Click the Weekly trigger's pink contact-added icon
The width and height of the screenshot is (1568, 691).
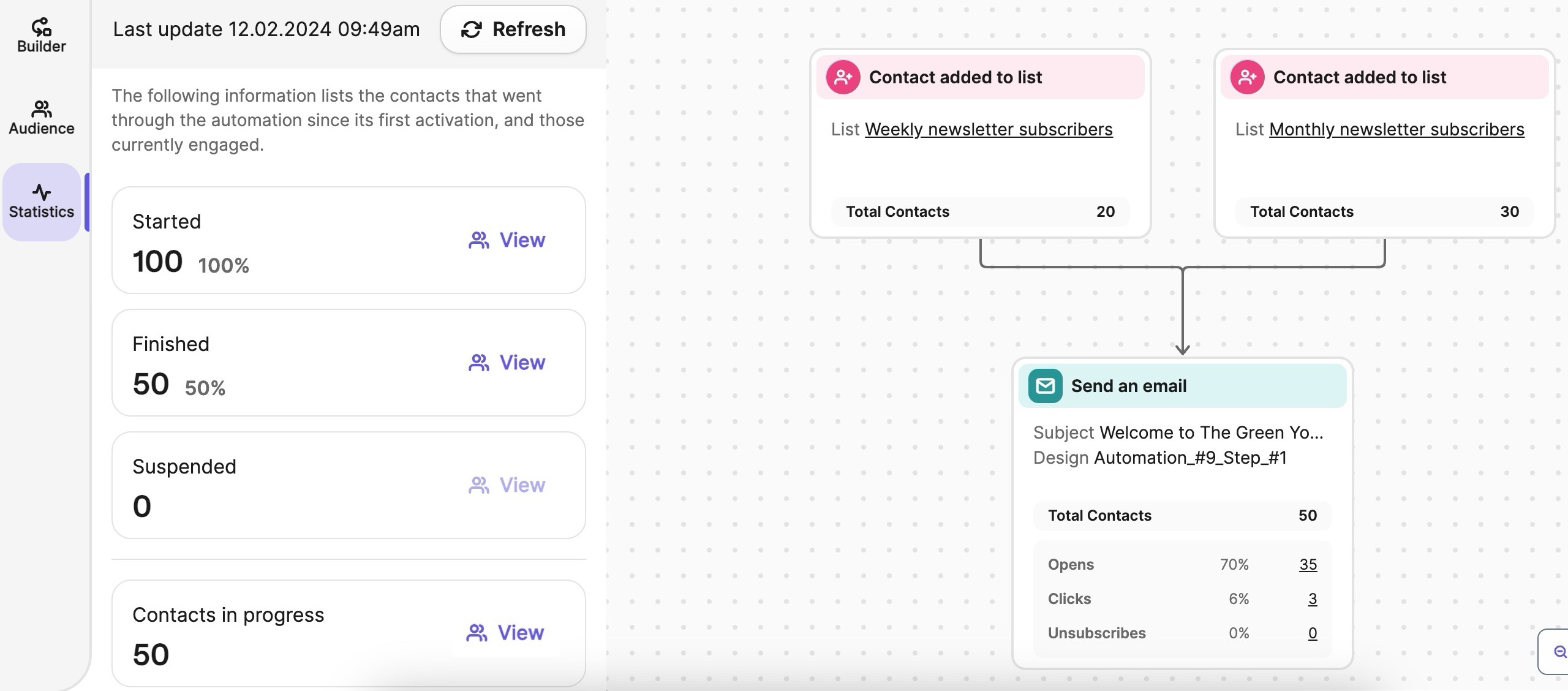pos(843,77)
